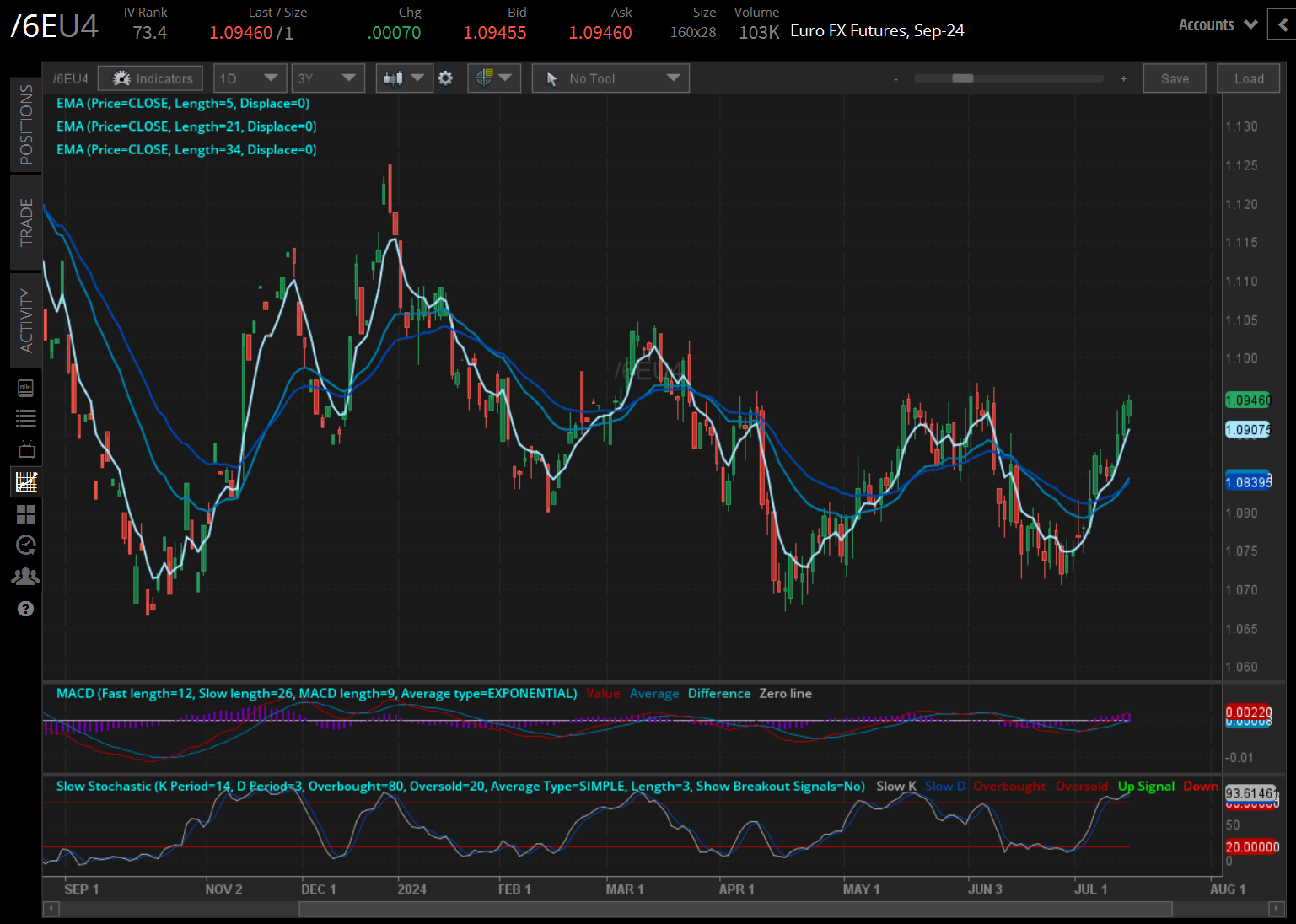Open the crosshair cursor dropdown
This screenshot has height=924, width=1296.
pos(494,78)
